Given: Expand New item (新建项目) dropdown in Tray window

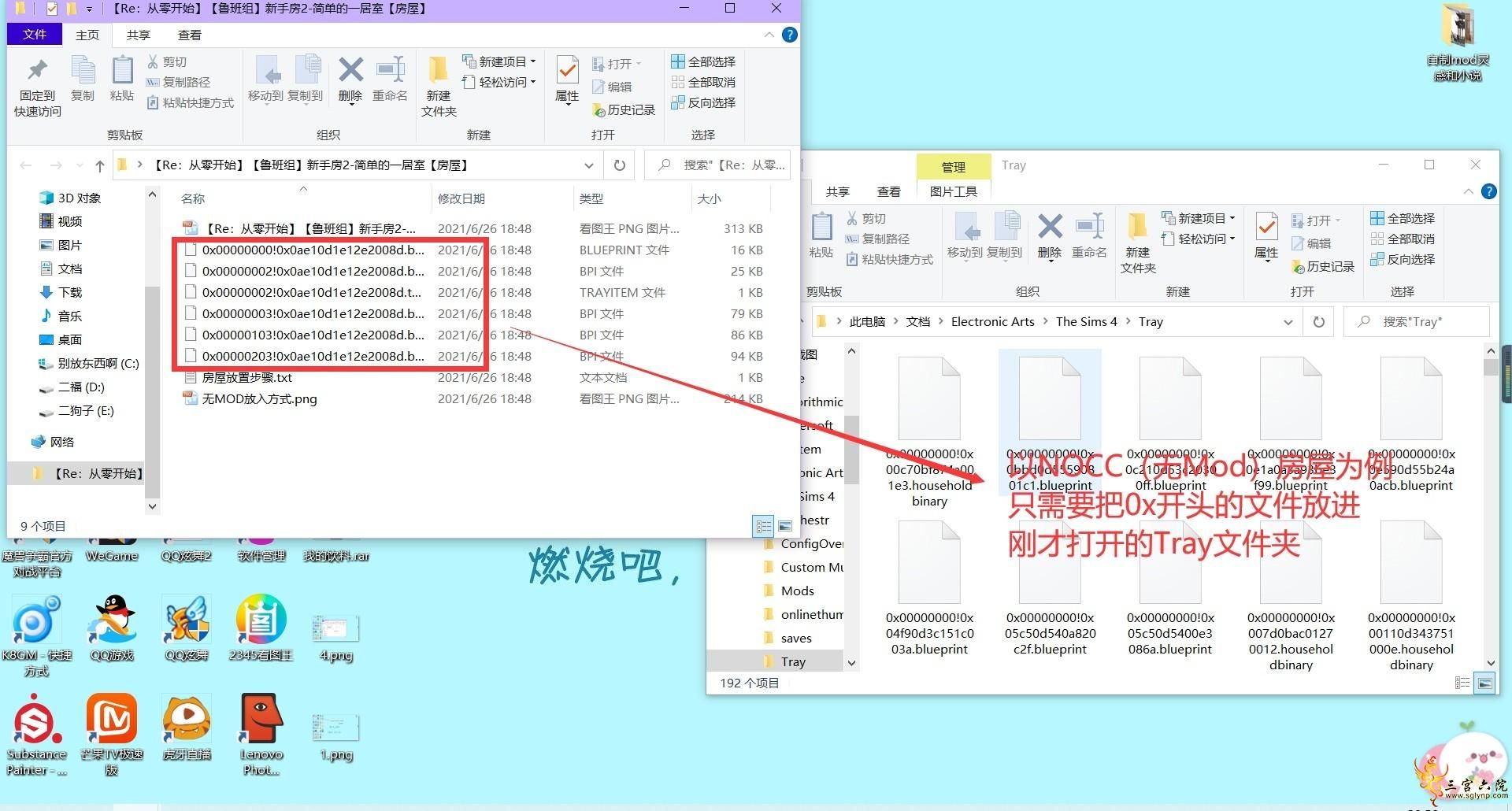Looking at the screenshot, I should (x=1199, y=218).
